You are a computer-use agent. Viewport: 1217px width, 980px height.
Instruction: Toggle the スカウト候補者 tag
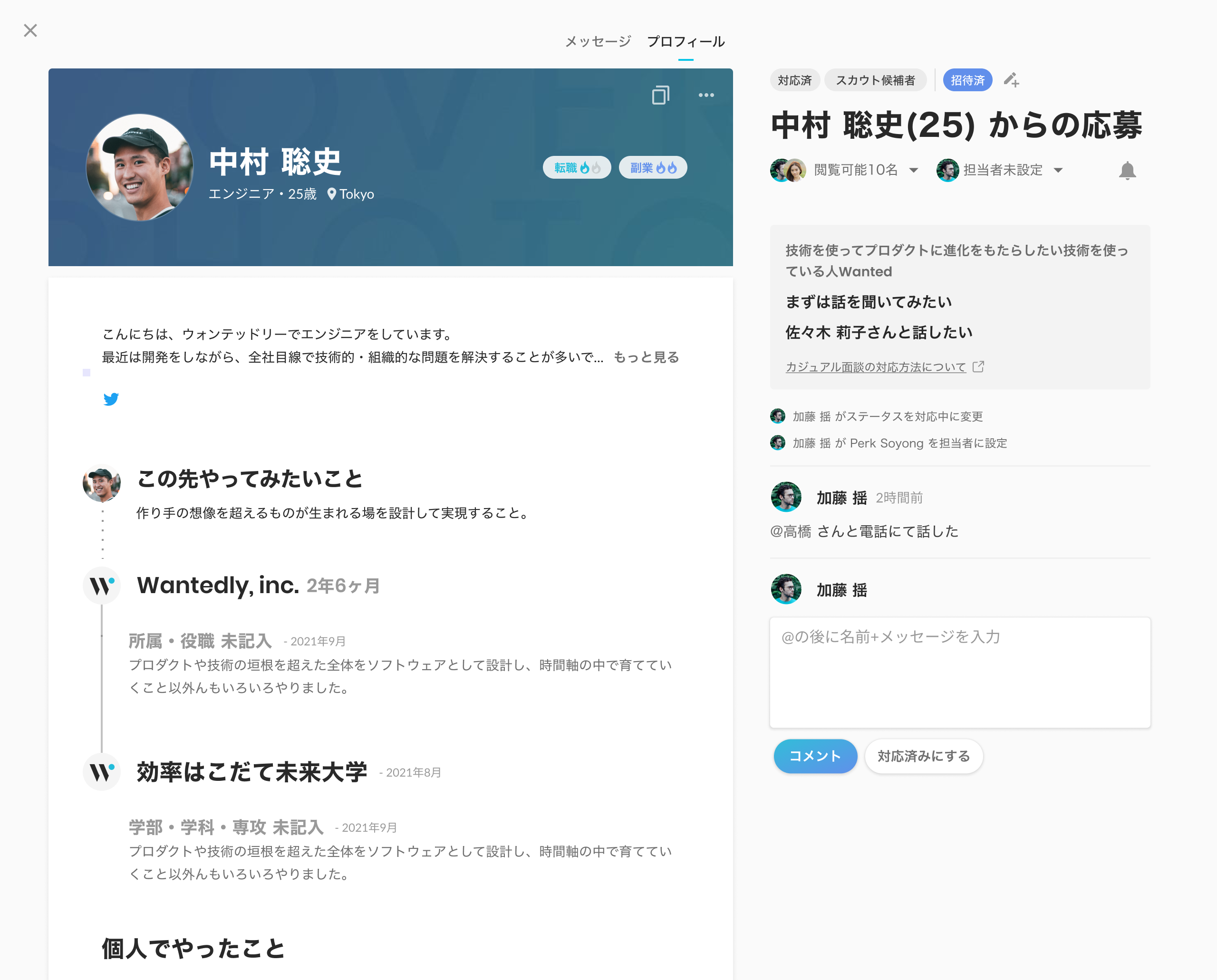point(875,80)
